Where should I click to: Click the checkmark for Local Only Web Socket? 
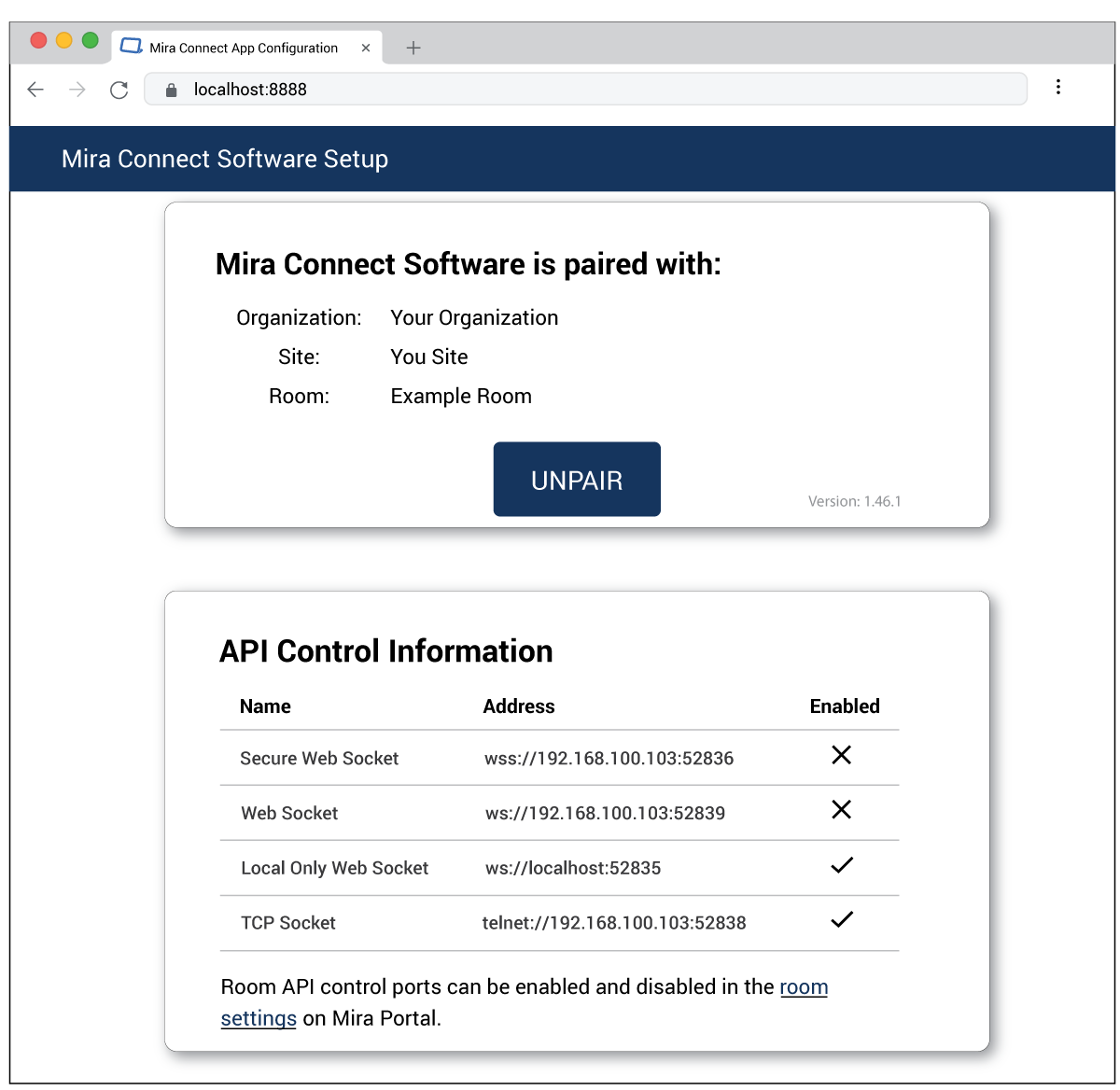841,866
